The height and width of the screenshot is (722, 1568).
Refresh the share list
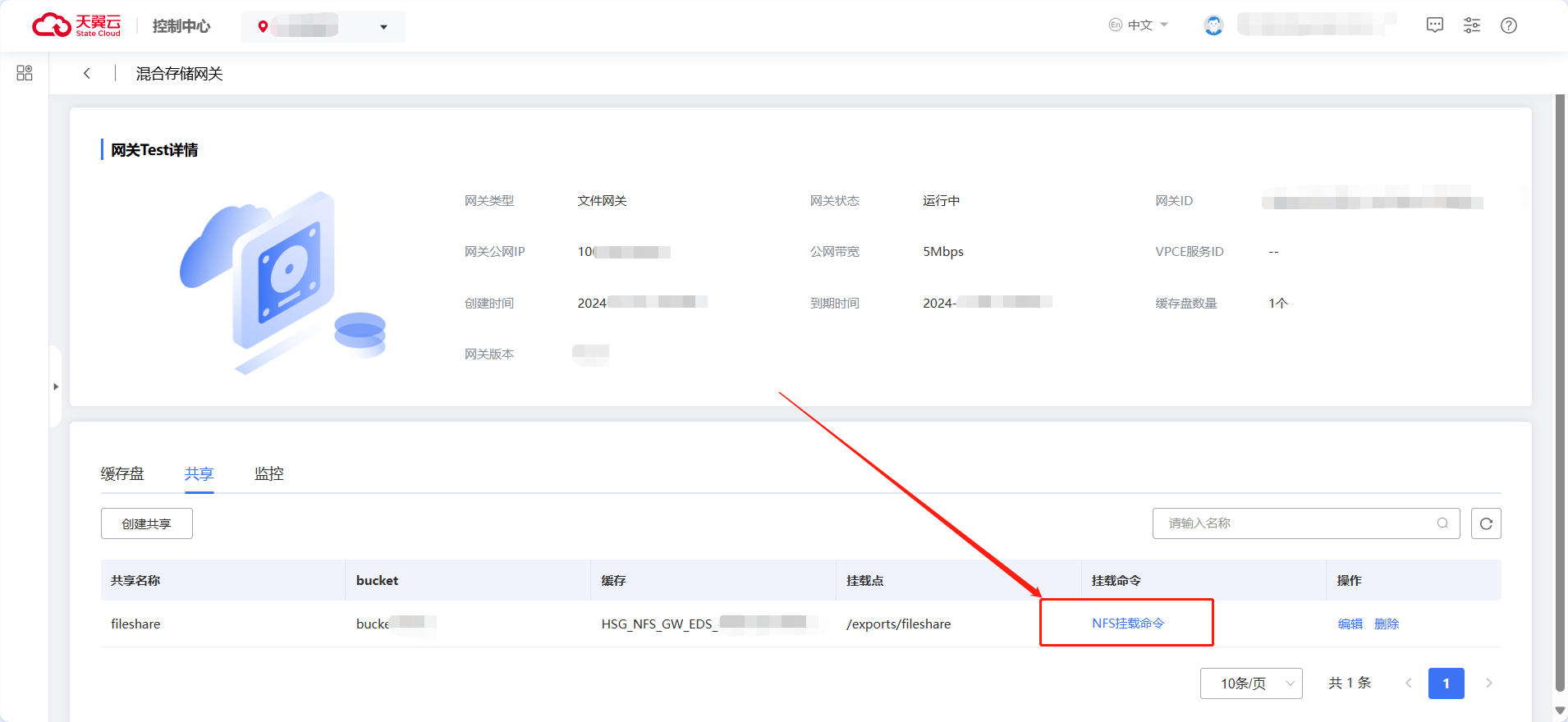[1486, 523]
